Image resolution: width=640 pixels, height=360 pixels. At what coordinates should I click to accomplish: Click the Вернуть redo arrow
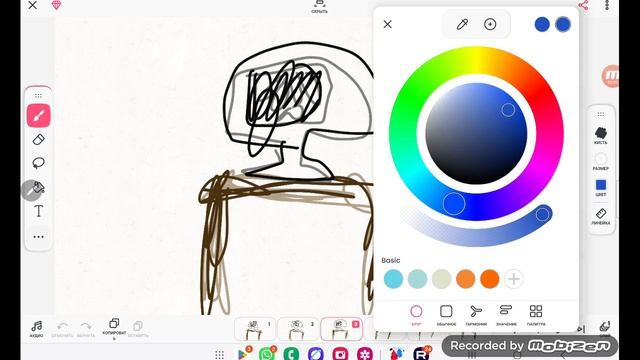click(86, 329)
